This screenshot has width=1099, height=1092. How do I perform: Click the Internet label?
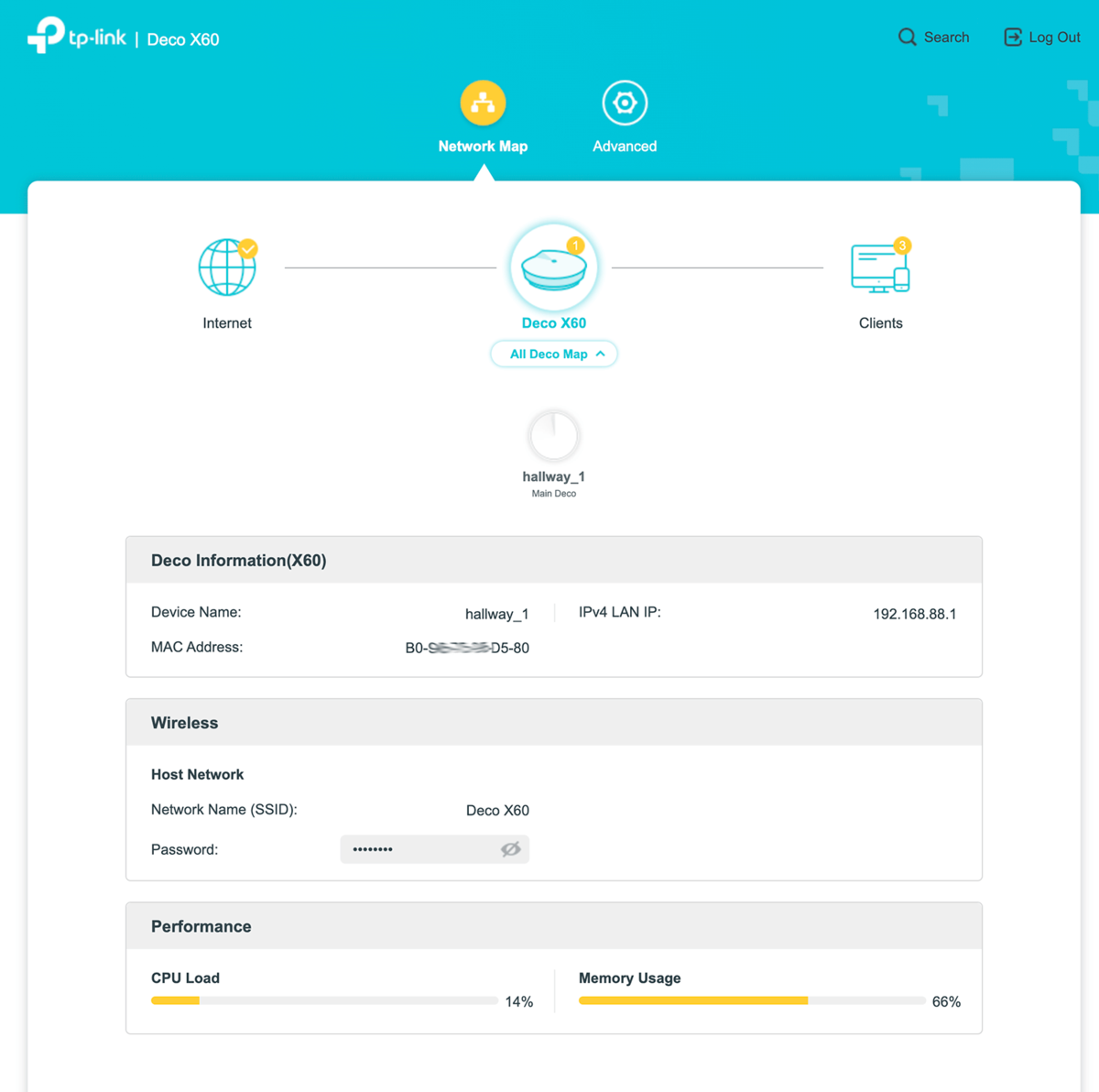pos(227,323)
